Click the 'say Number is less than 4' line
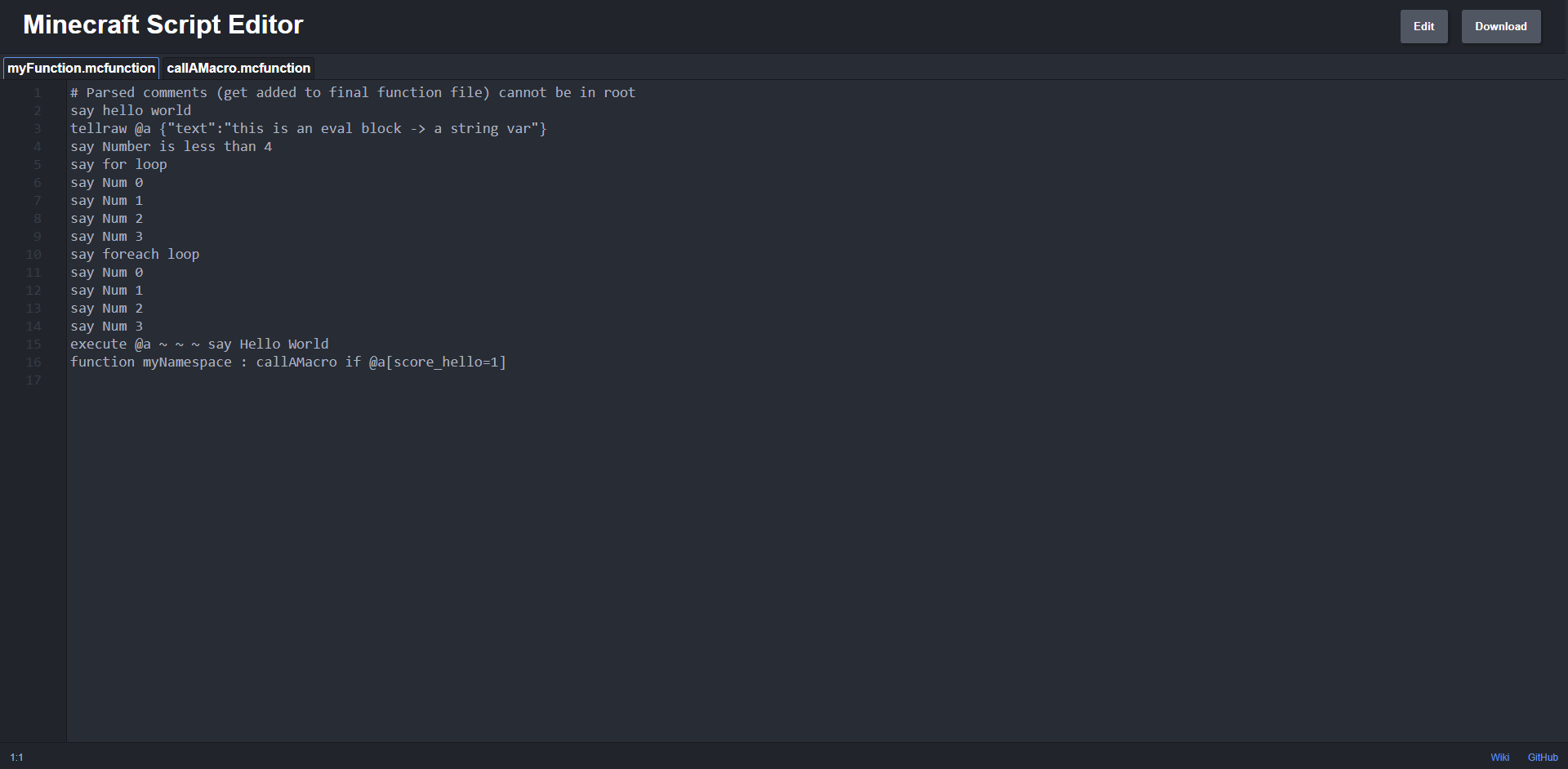 171,146
